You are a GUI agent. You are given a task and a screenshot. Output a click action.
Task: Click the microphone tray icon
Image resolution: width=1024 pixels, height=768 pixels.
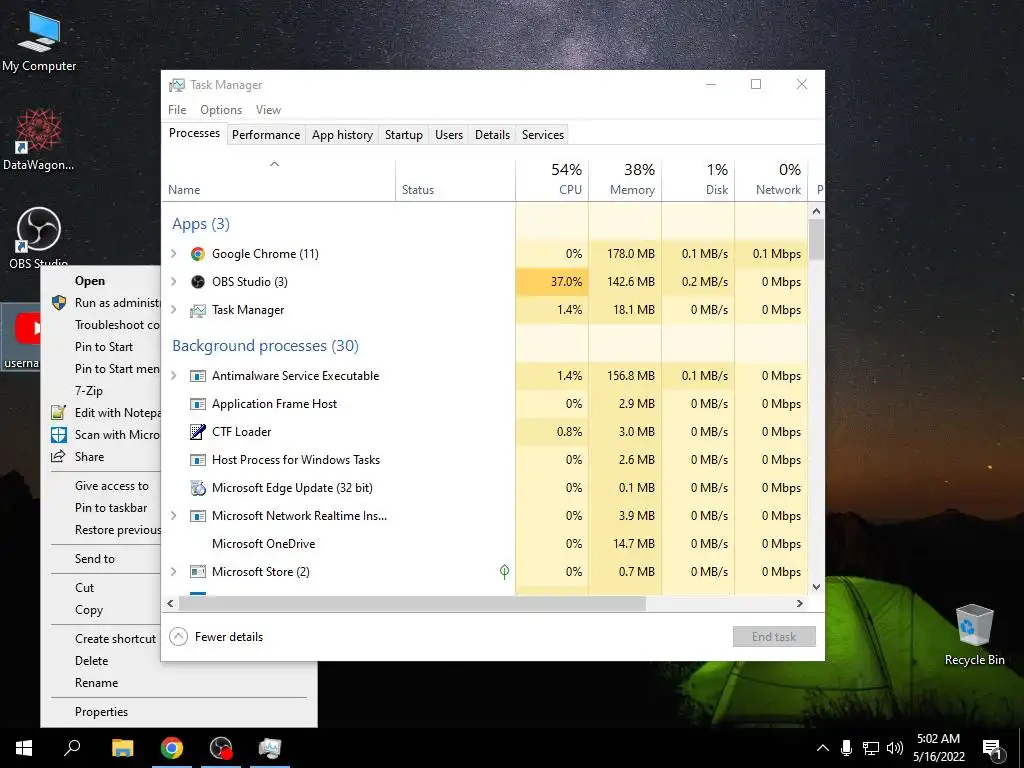pyautogui.click(x=846, y=748)
